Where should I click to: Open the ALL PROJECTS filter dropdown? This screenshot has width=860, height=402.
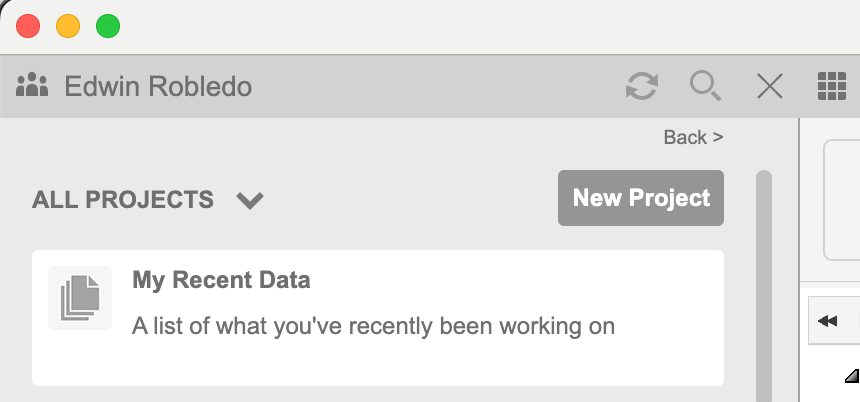point(123,200)
